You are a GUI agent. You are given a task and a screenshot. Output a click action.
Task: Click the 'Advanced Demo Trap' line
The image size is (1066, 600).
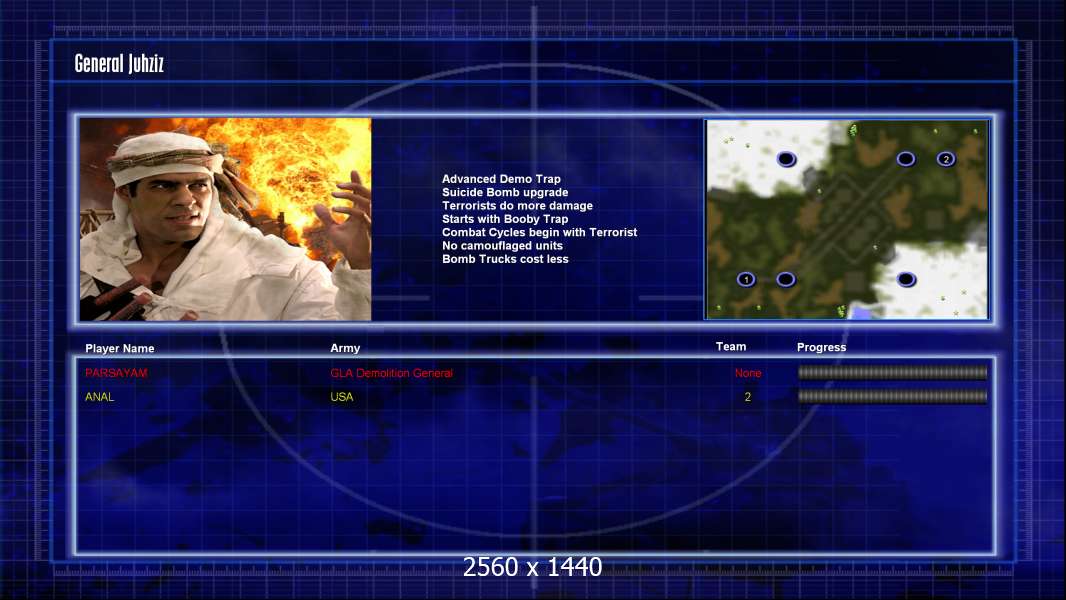[x=501, y=179]
